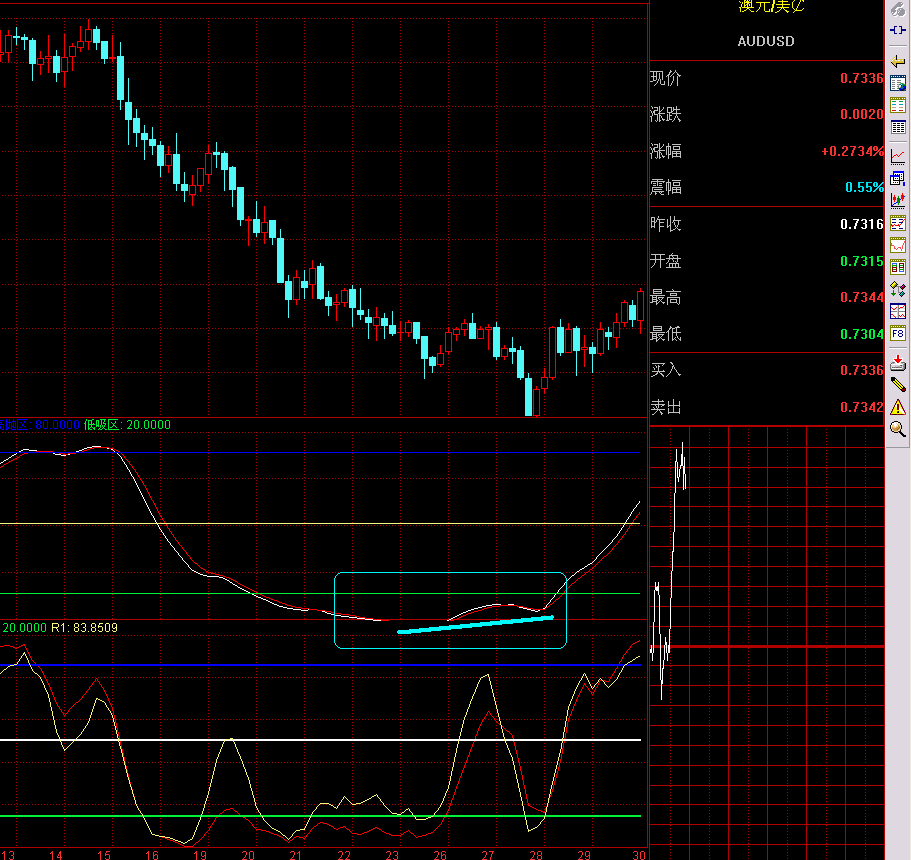Select the cyan trend line on indicator
911x860 pixels.
click(475, 624)
